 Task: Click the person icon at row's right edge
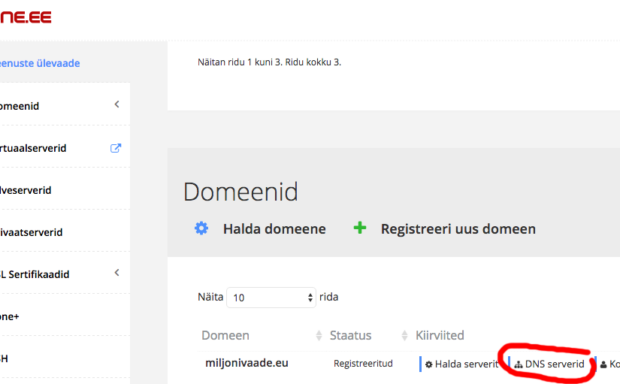603,364
